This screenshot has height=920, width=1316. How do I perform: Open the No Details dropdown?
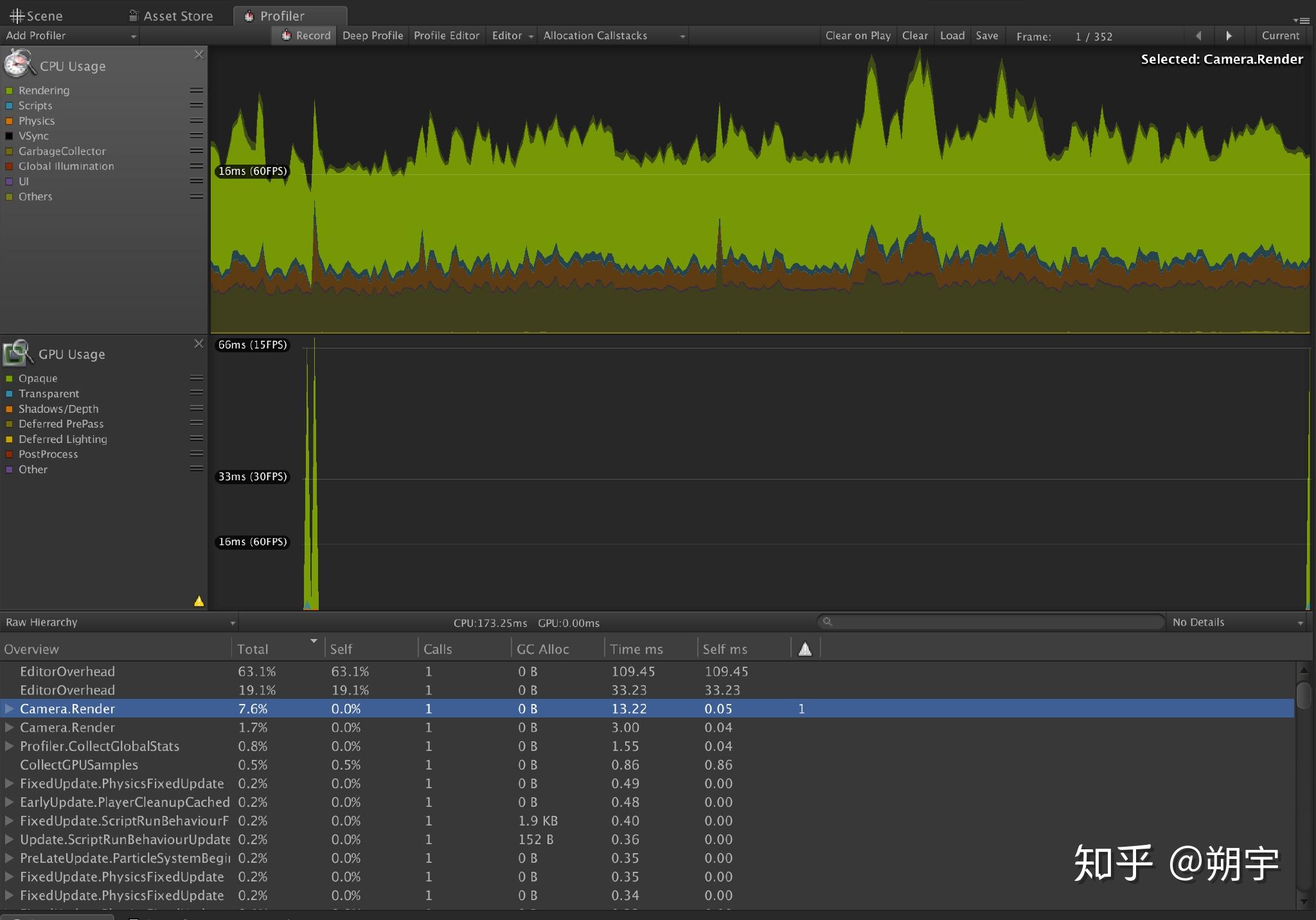tap(1238, 622)
